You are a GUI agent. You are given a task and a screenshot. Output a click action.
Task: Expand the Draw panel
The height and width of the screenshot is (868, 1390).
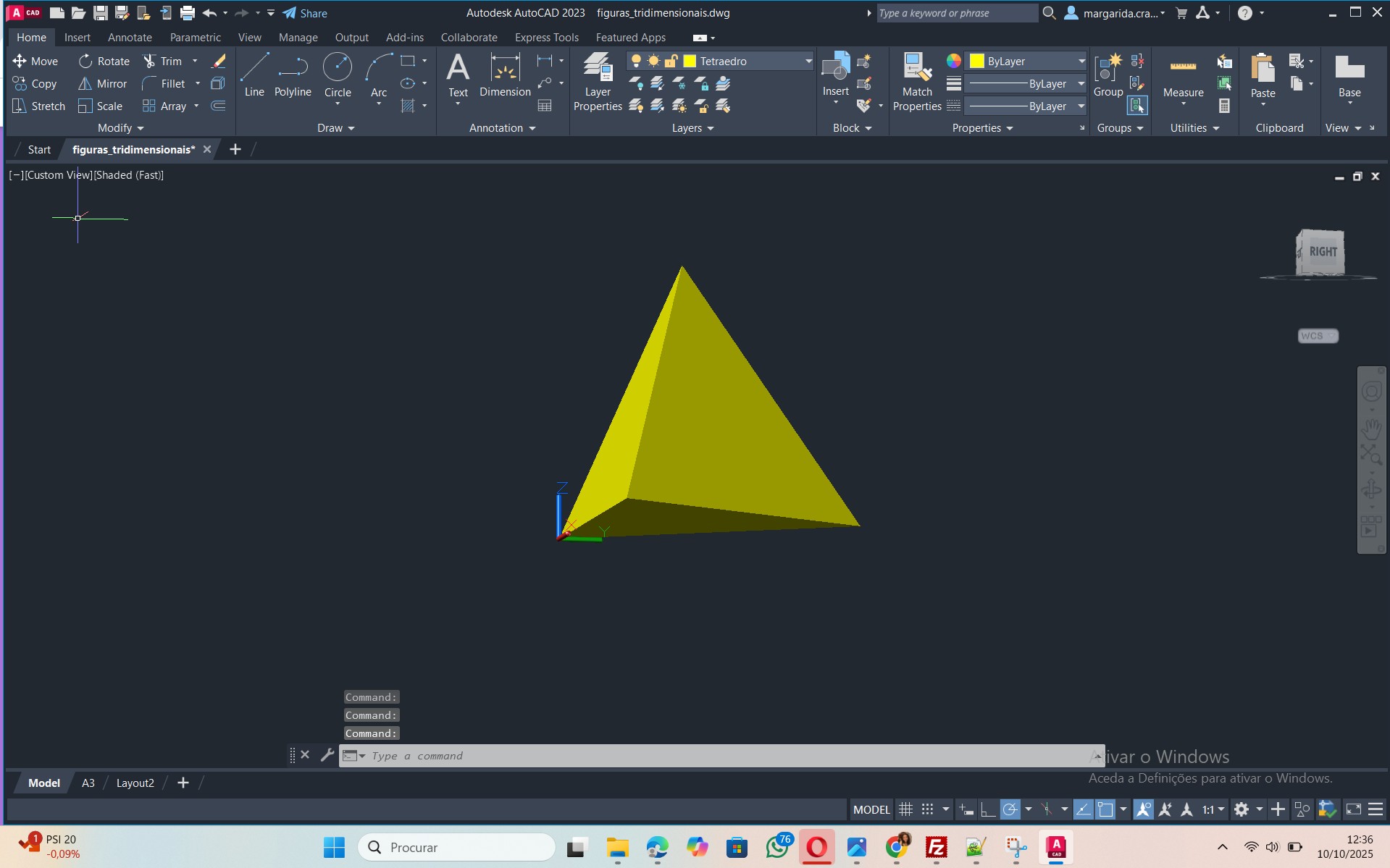[335, 128]
